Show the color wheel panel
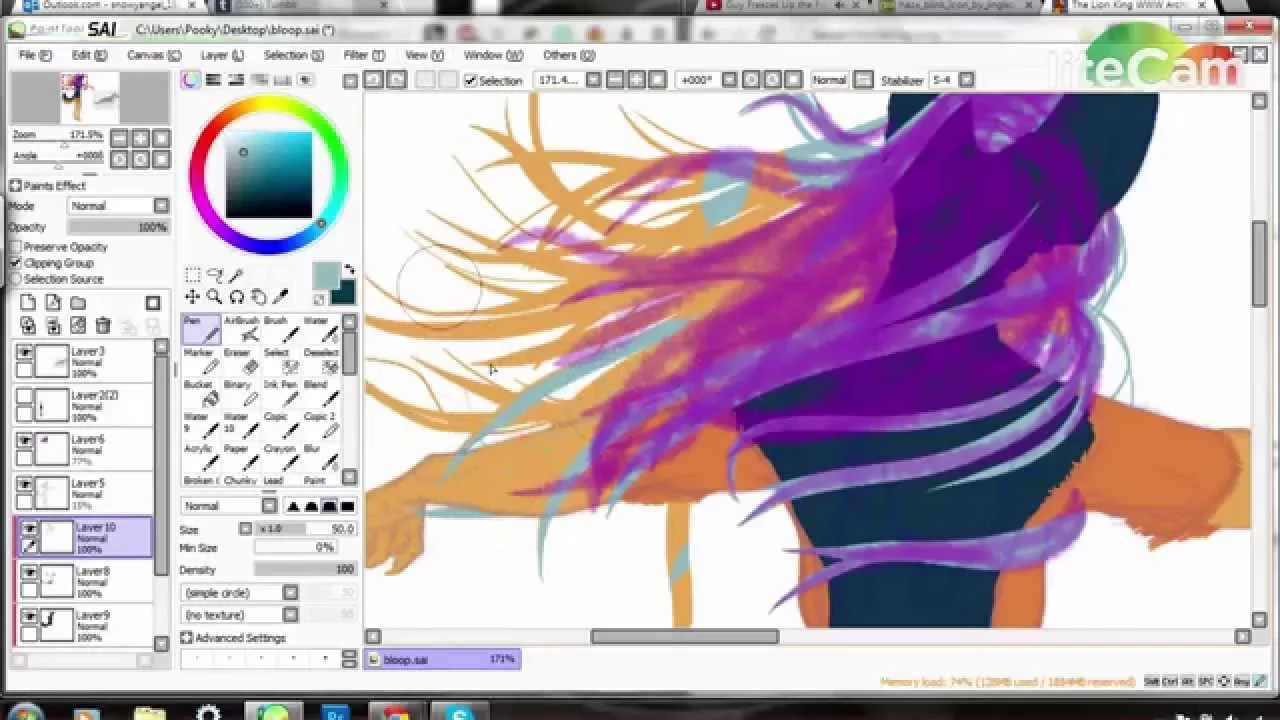 point(190,80)
